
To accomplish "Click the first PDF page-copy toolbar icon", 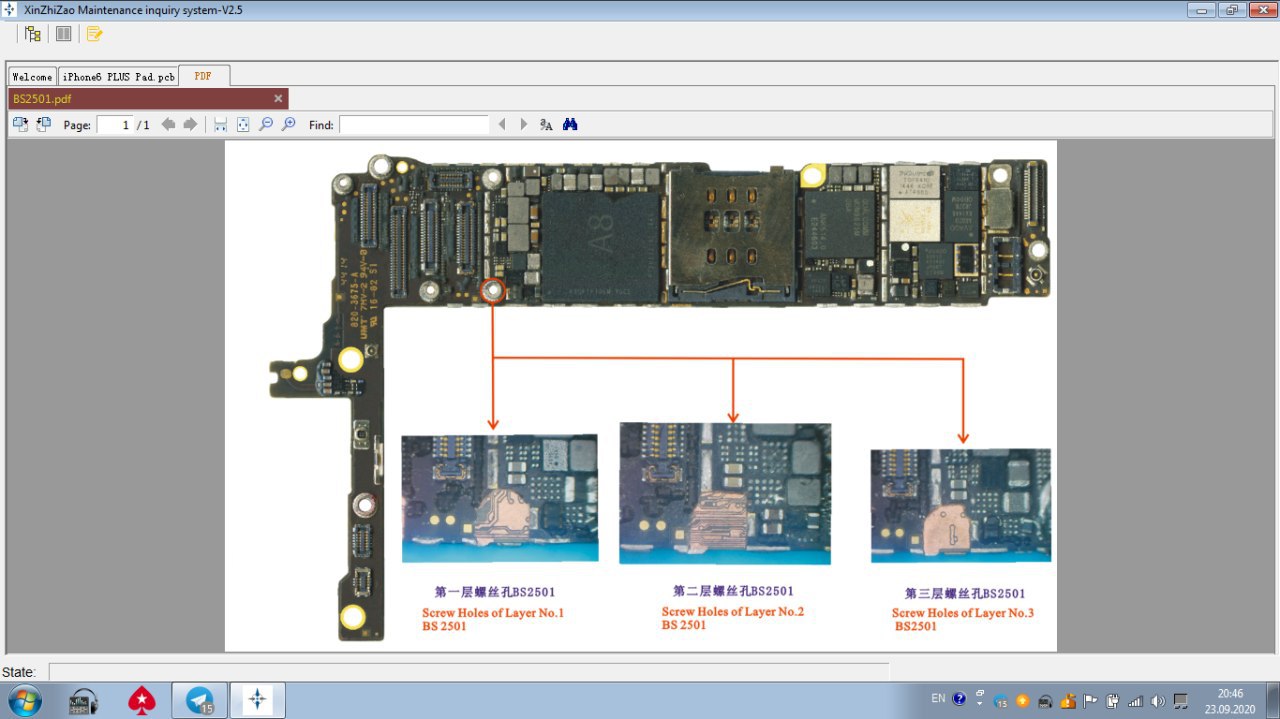I will click(x=20, y=124).
